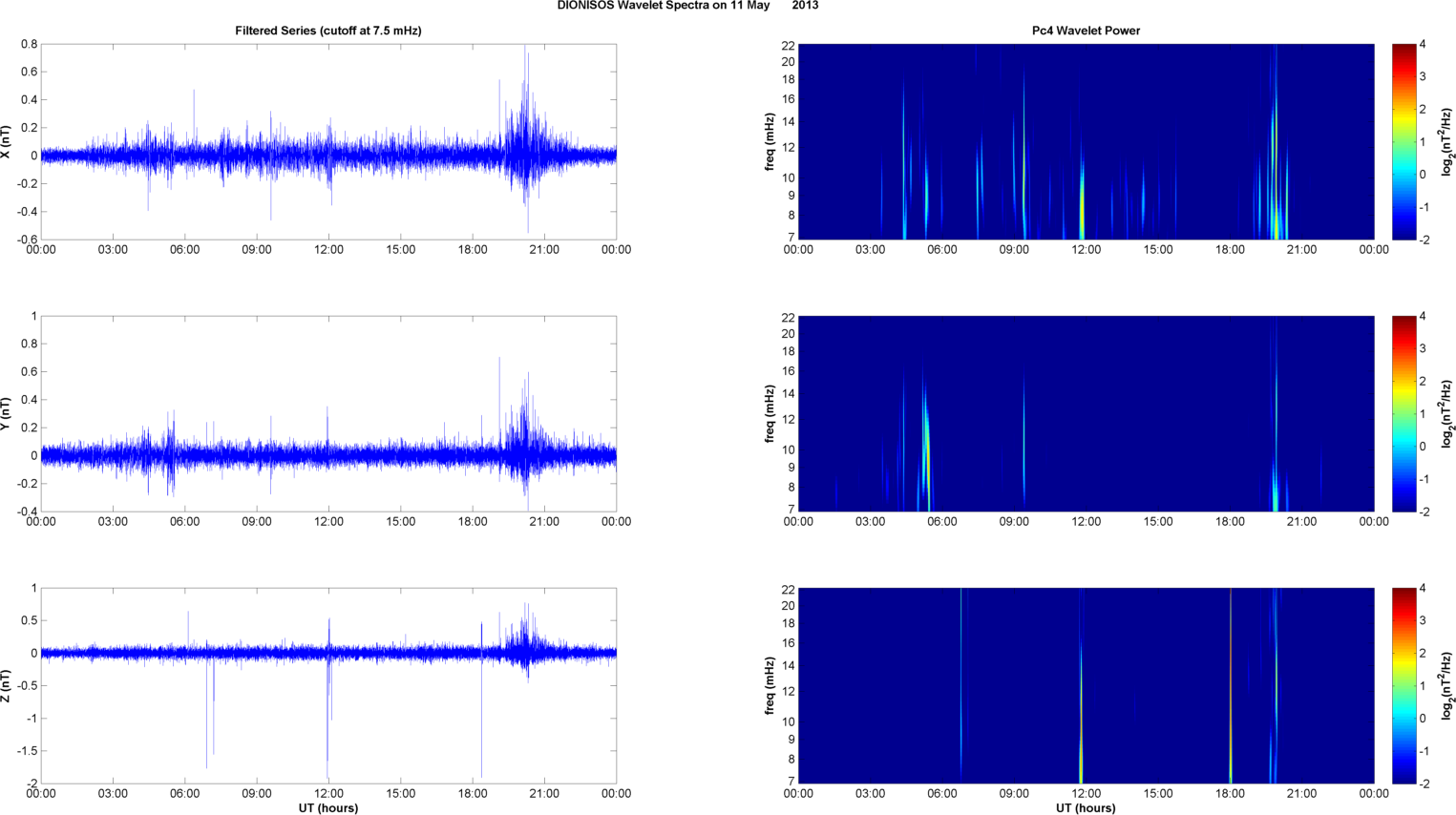Click the "22" frequency tick on the top spectrogram

789,45
